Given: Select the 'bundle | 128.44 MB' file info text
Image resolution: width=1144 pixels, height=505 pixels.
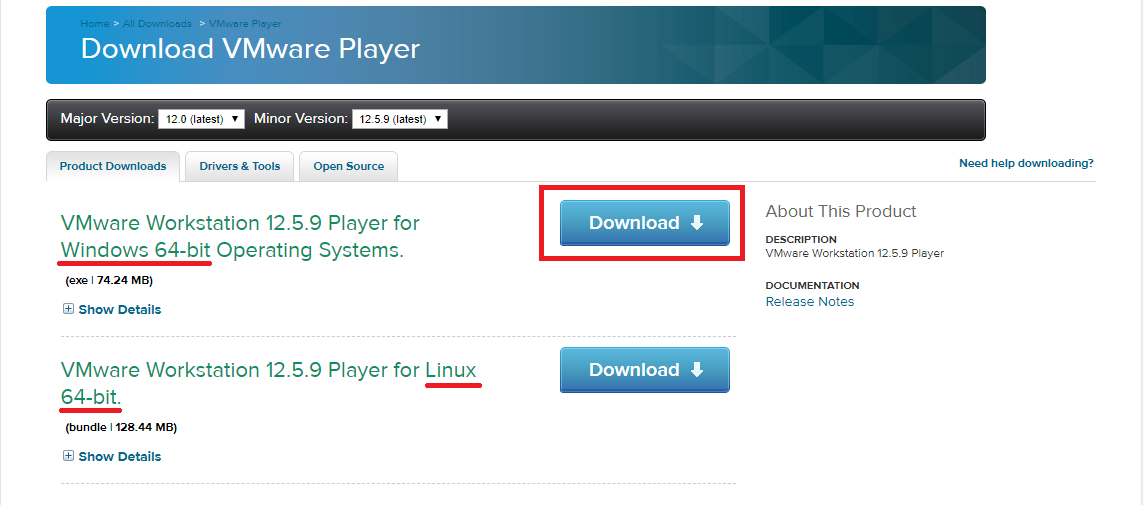Looking at the screenshot, I should pyautogui.click(x=121, y=427).
